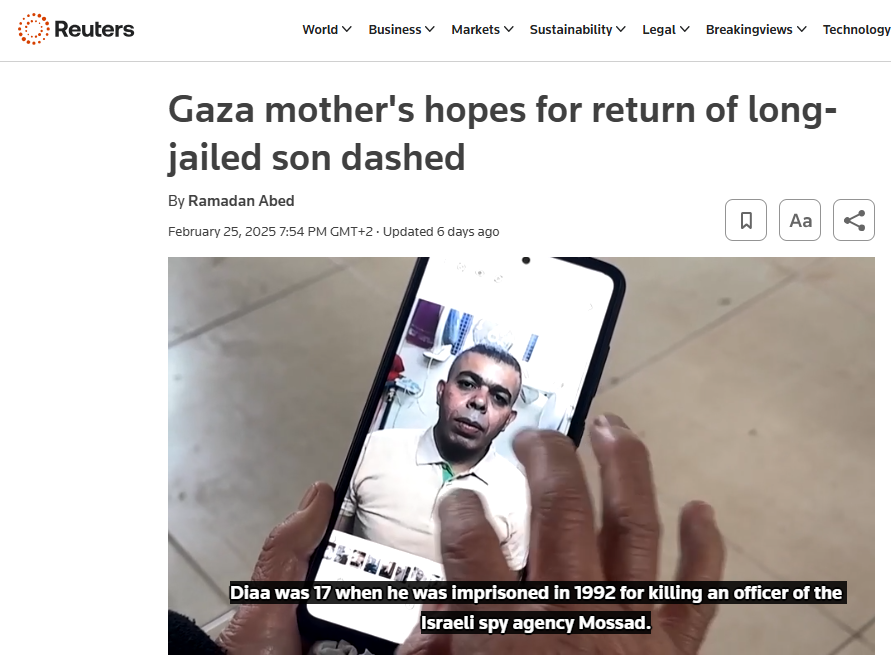Open text size options via the Aa icon
The image size is (891, 666).
click(x=800, y=220)
